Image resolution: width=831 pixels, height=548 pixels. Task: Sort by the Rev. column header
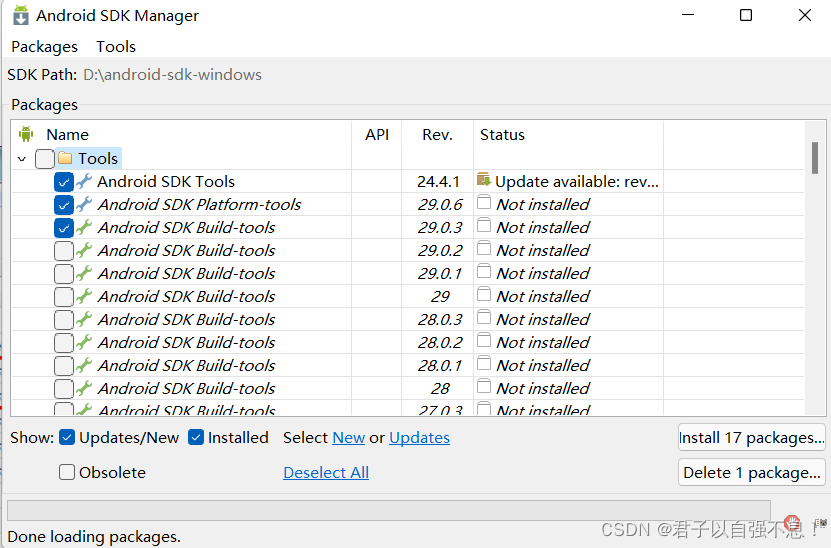pyautogui.click(x=437, y=135)
